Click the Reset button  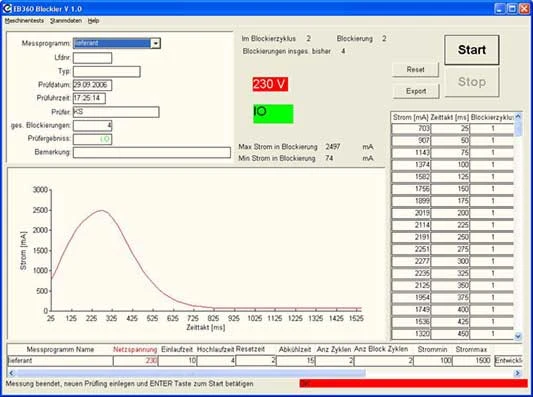[415, 70]
